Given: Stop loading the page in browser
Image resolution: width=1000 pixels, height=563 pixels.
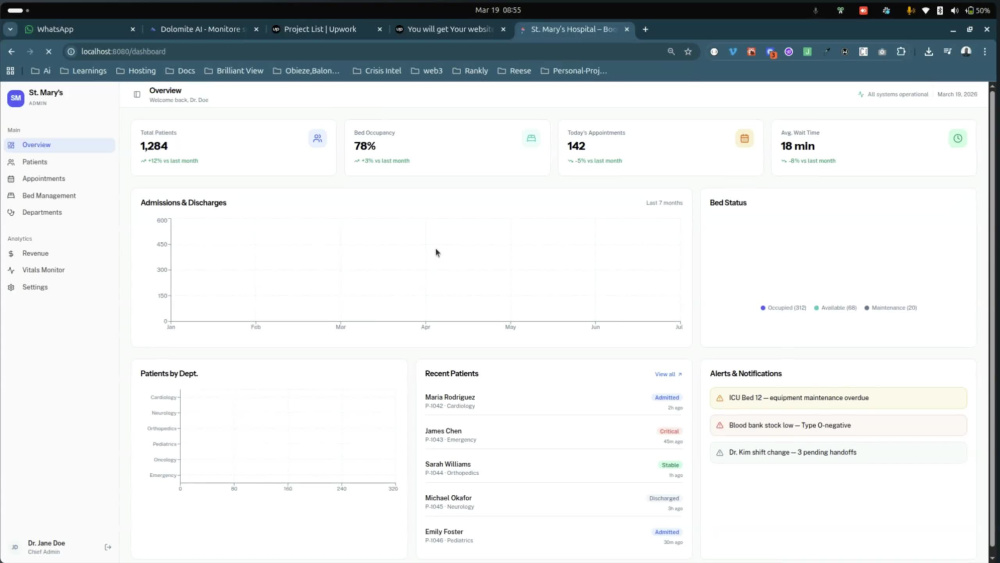Looking at the screenshot, I should 48,52.
